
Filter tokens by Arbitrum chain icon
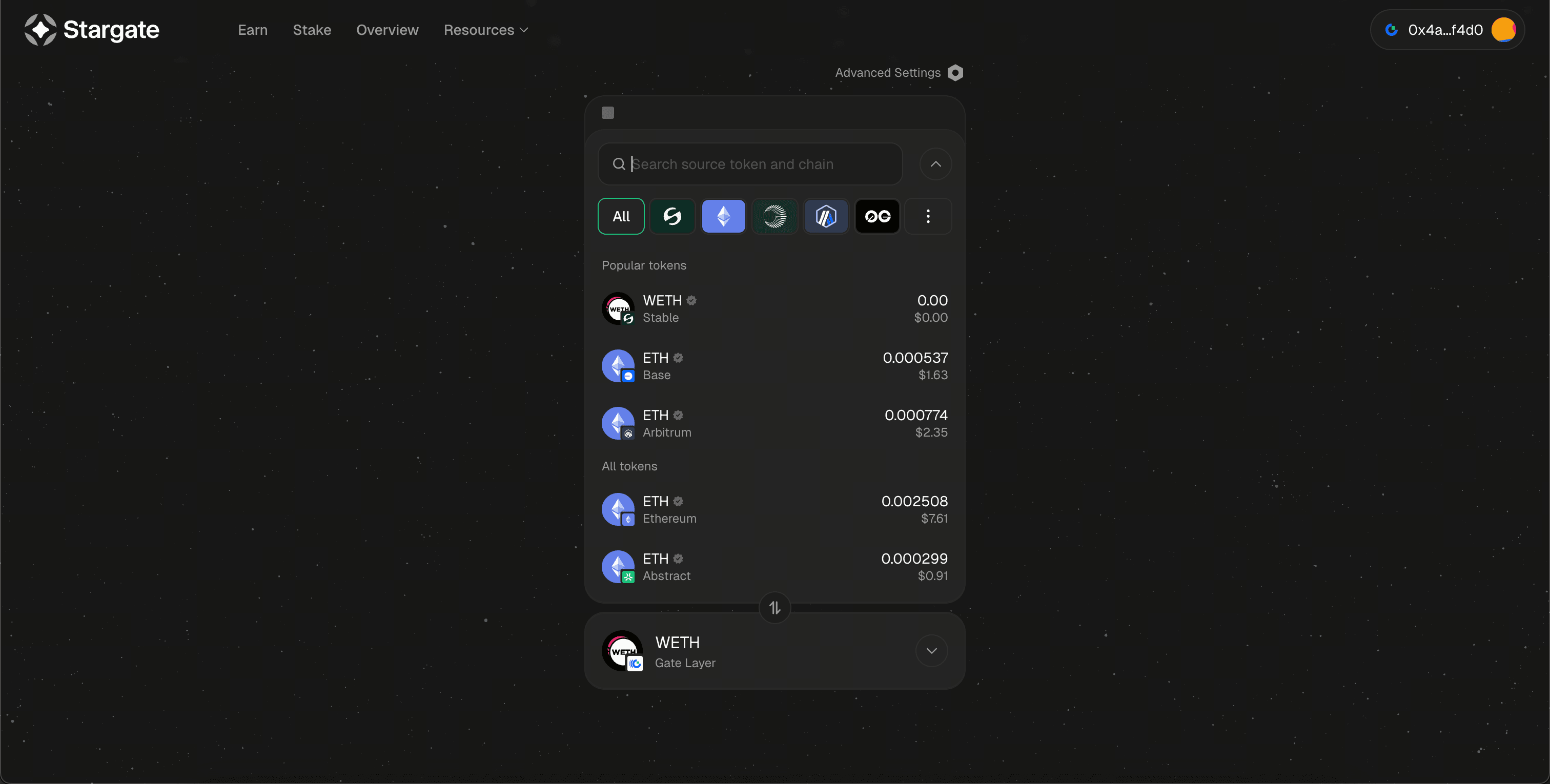[x=826, y=216]
